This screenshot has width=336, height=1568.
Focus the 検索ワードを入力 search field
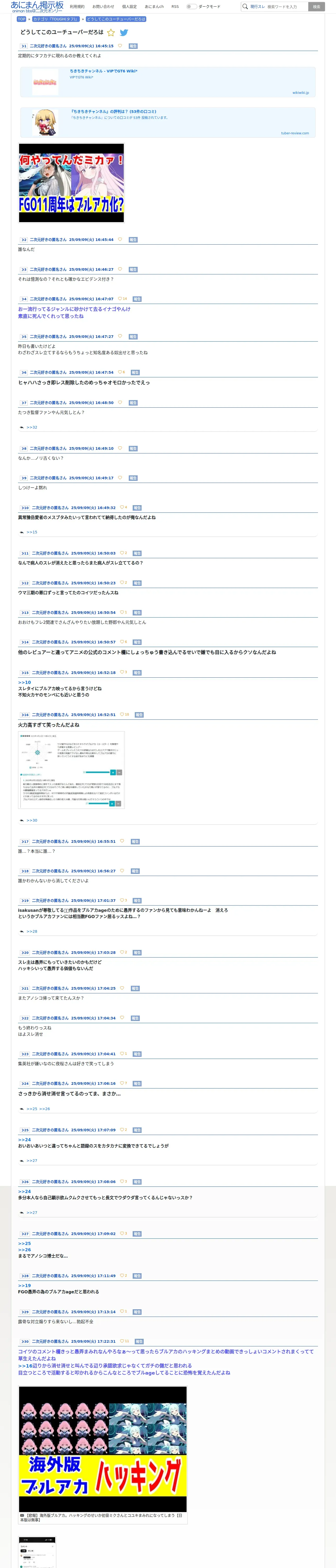(287, 7)
